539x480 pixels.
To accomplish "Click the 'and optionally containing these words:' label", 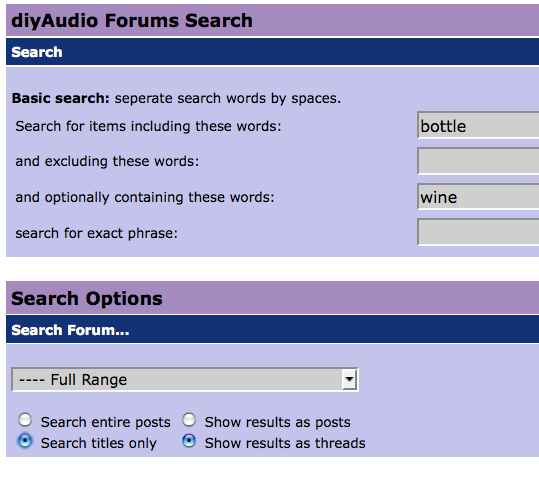I will pos(145,197).
